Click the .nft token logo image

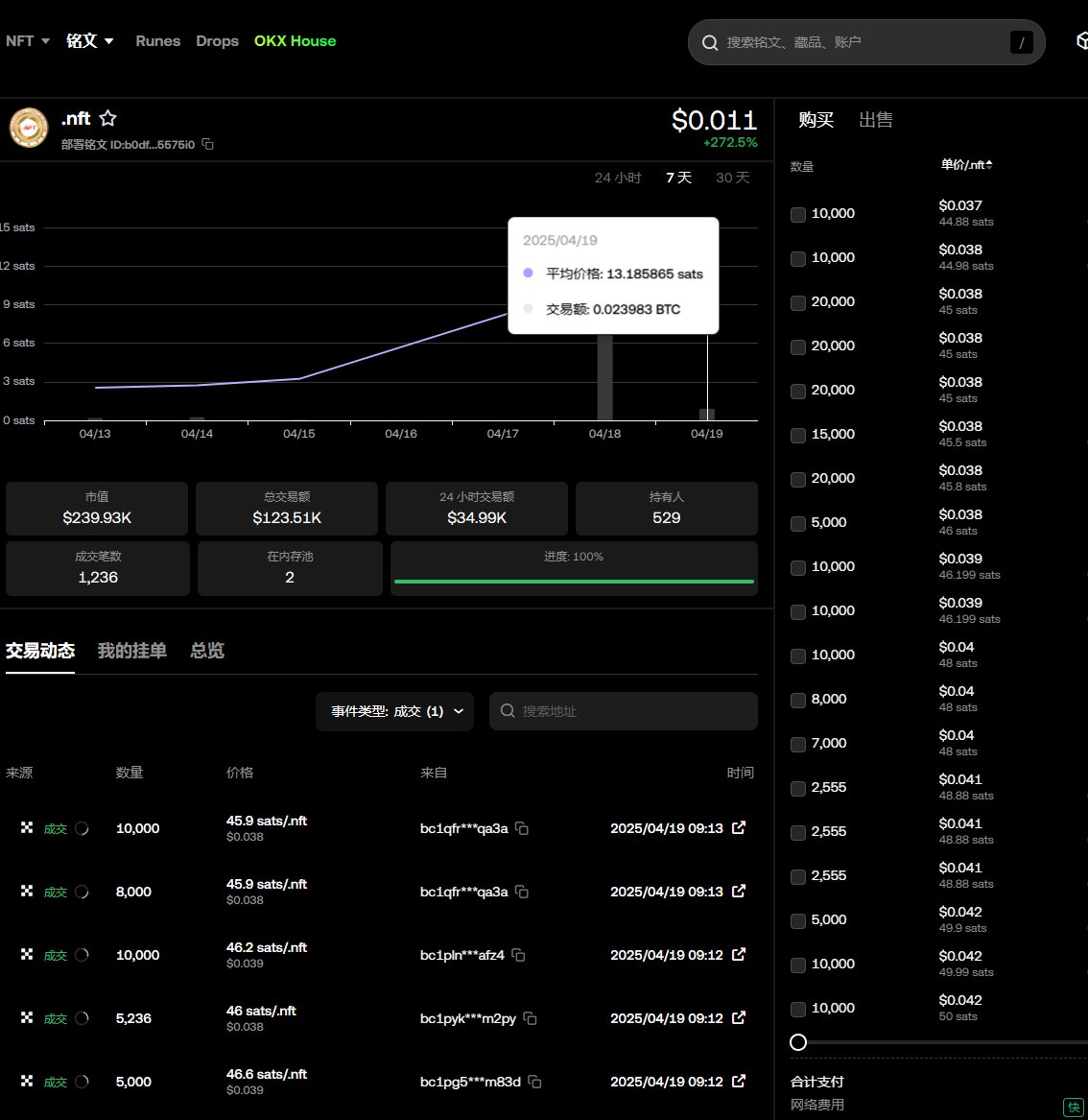29,128
